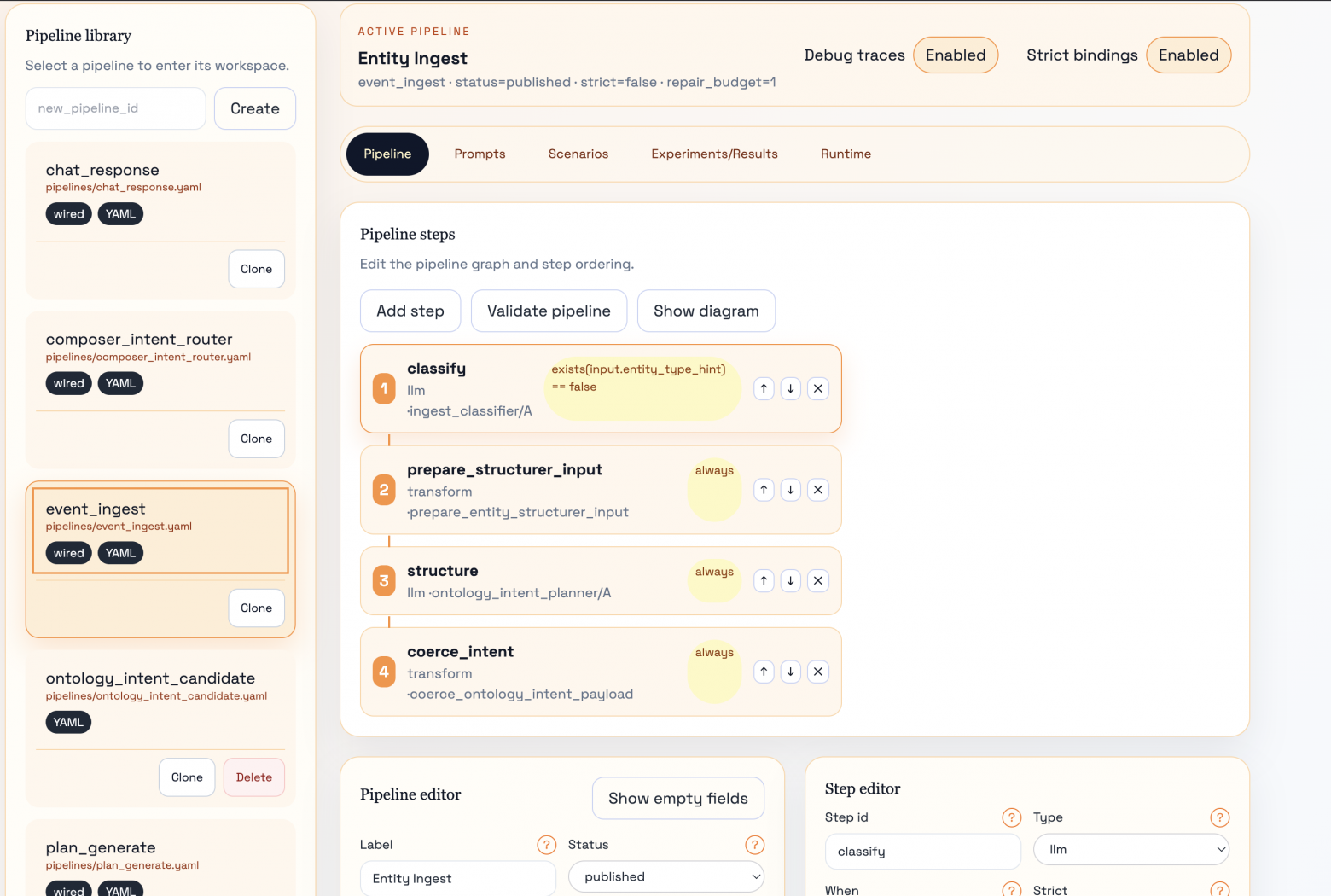Clone the chat_response pipeline
The image size is (1331, 896).
tap(256, 270)
